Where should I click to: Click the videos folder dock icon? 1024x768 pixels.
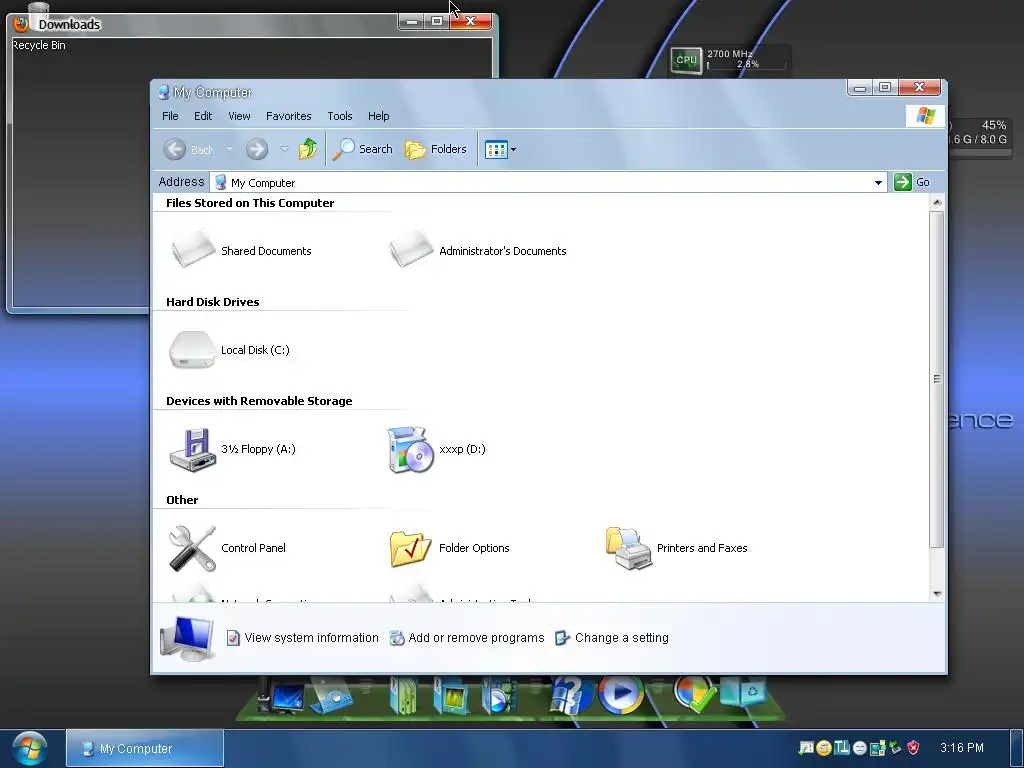[498, 696]
